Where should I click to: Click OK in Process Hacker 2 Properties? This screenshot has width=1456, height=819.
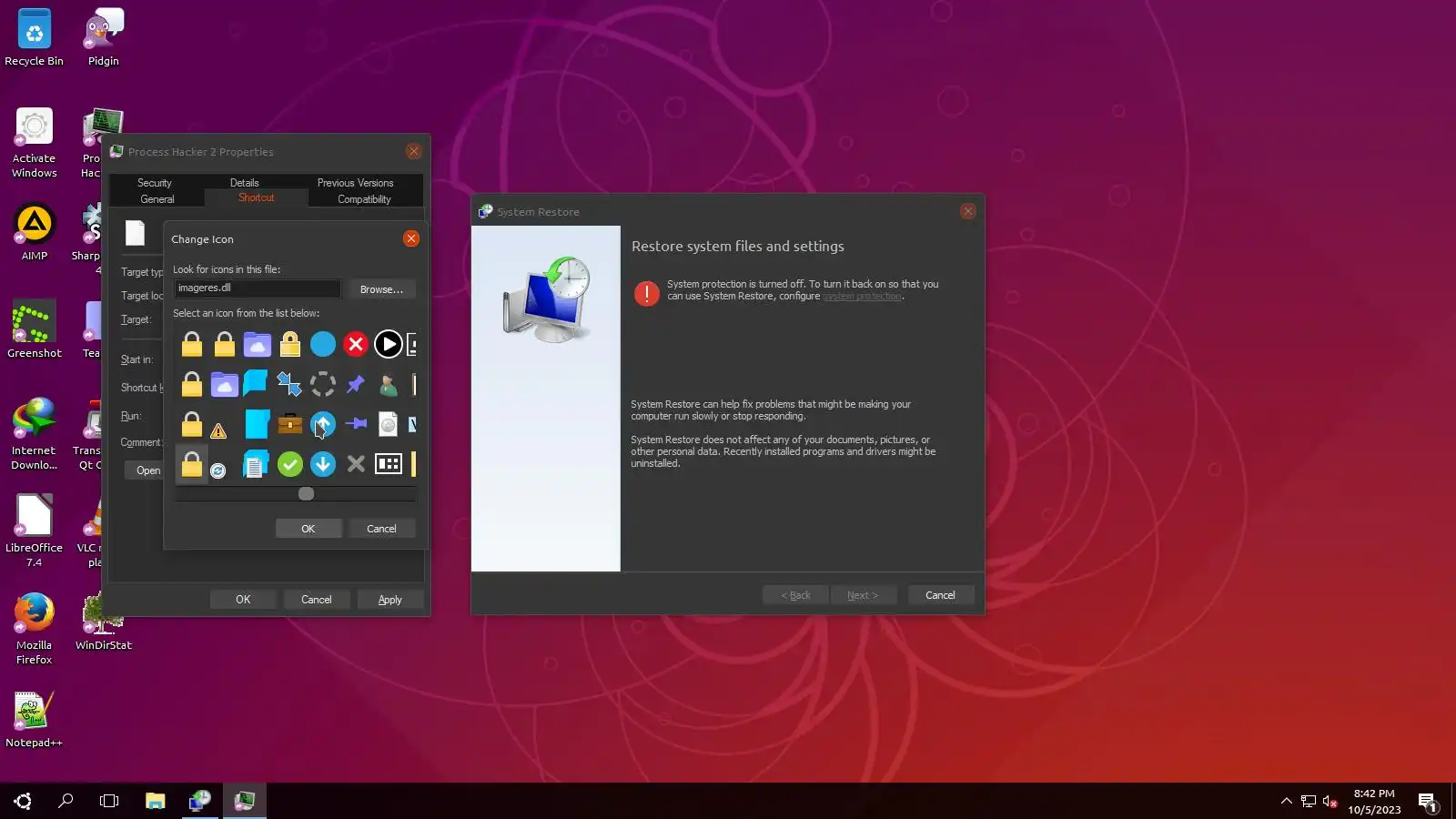[x=243, y=600]
